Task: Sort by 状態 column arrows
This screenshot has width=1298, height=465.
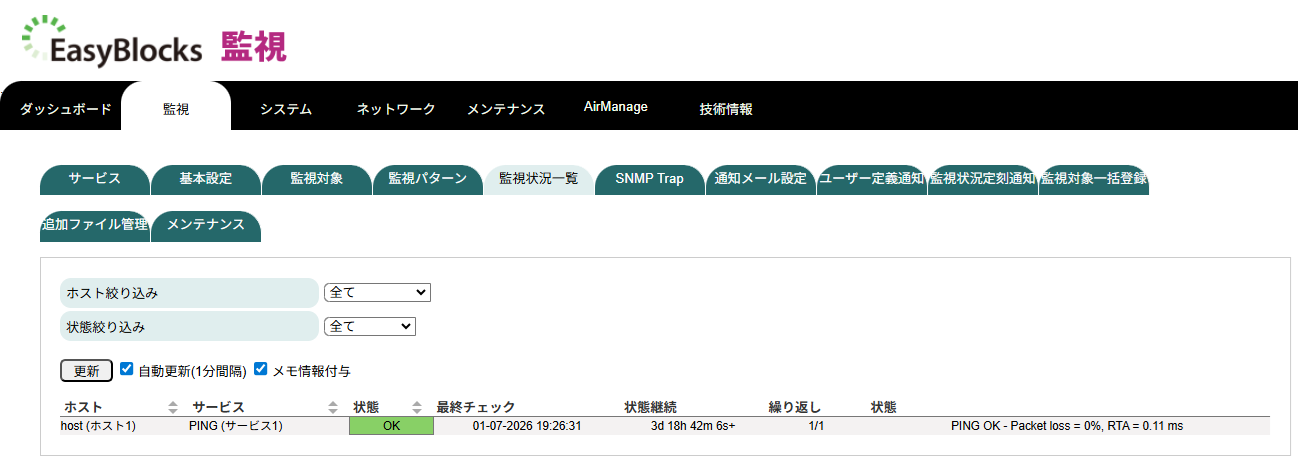Action: point(417,408)
